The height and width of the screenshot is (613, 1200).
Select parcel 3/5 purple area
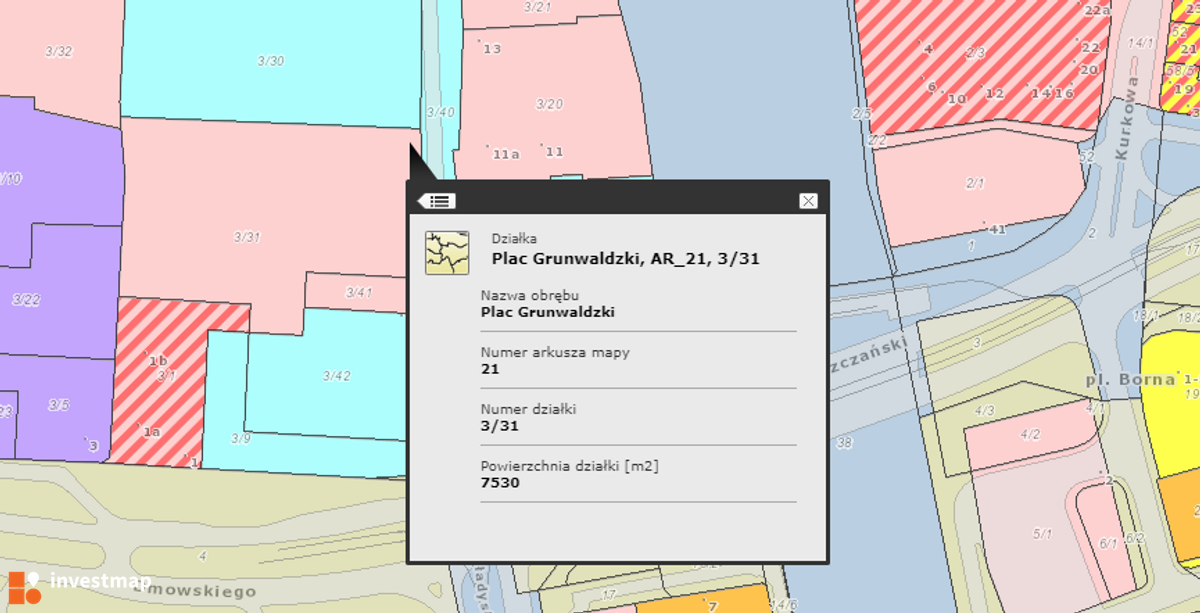point(58,405)
